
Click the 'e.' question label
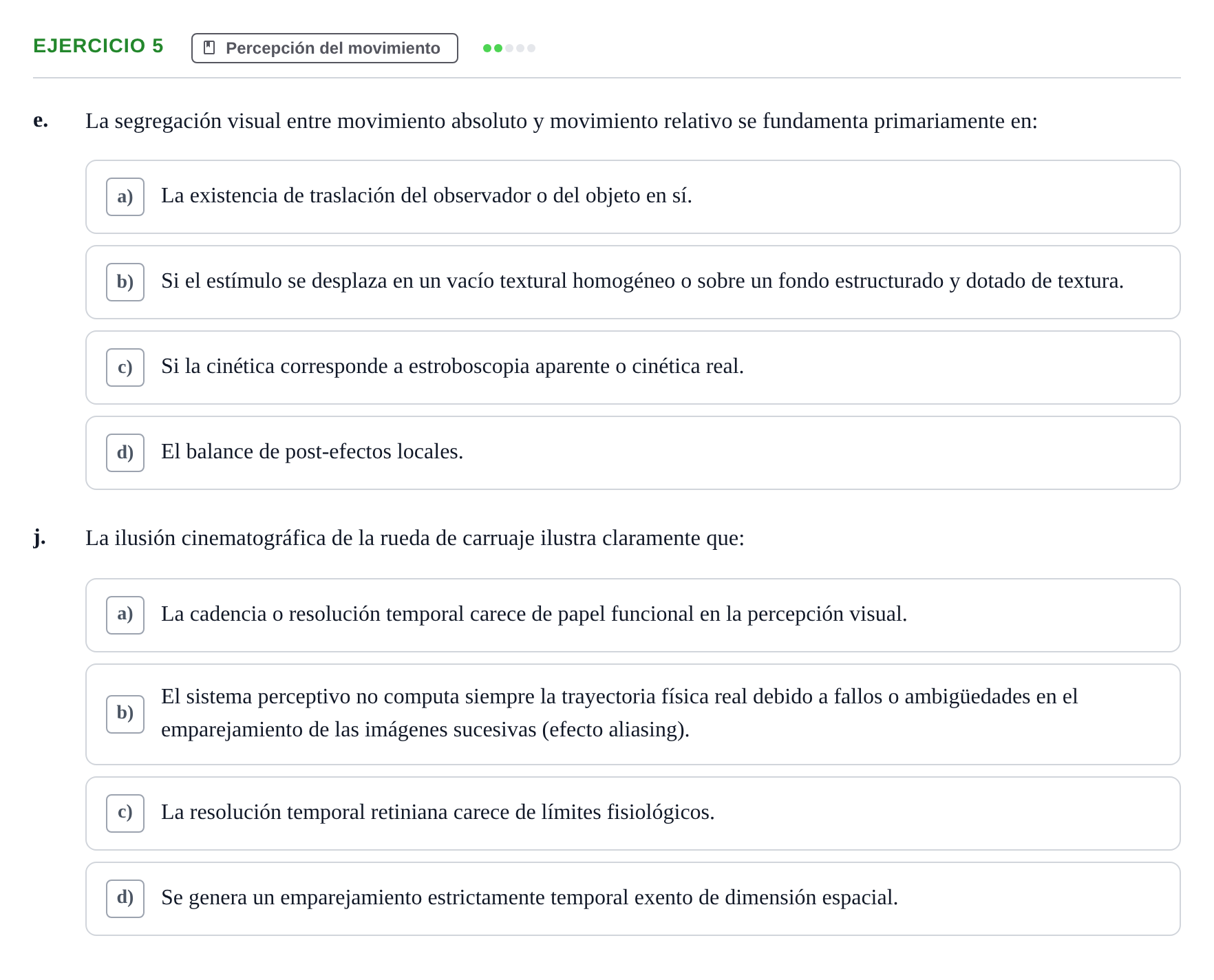coord(41,120)
